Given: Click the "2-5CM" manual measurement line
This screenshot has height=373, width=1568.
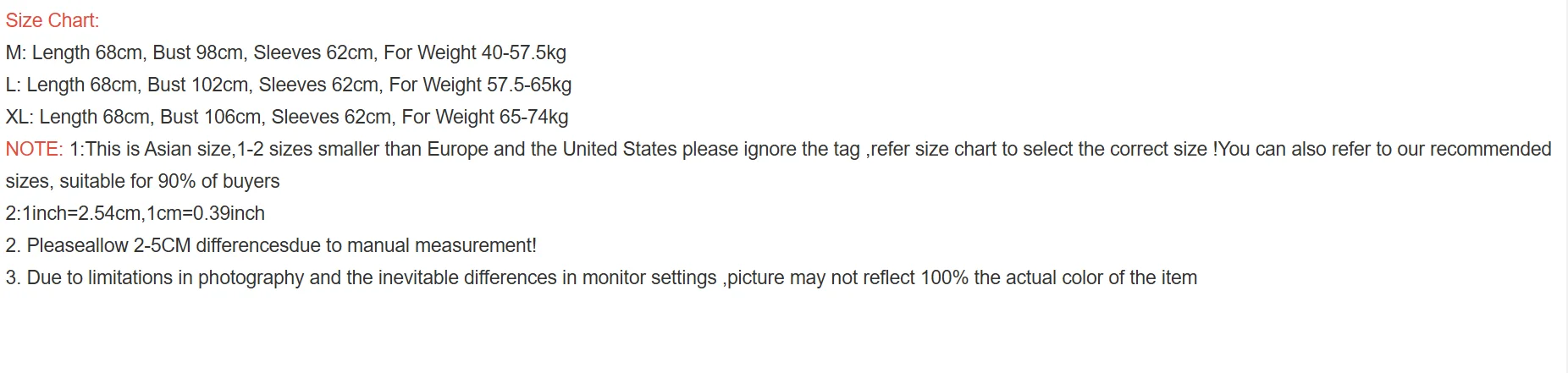Looking at the screenshot, I should [x=162, y=245].
